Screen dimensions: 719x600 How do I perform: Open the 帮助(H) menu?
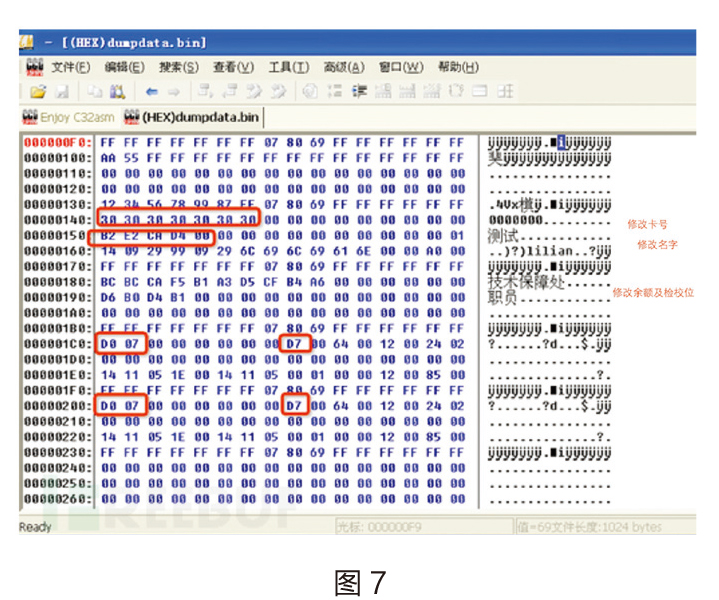(x=458, y=67)
